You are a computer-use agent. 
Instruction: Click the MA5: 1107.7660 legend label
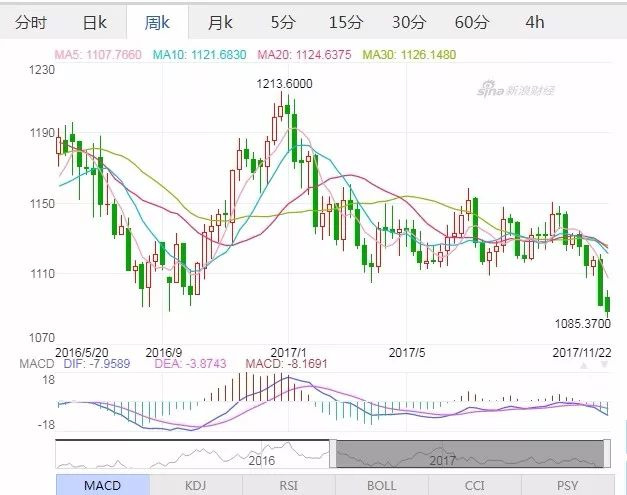pyautogui.click(x=98, y=54)
